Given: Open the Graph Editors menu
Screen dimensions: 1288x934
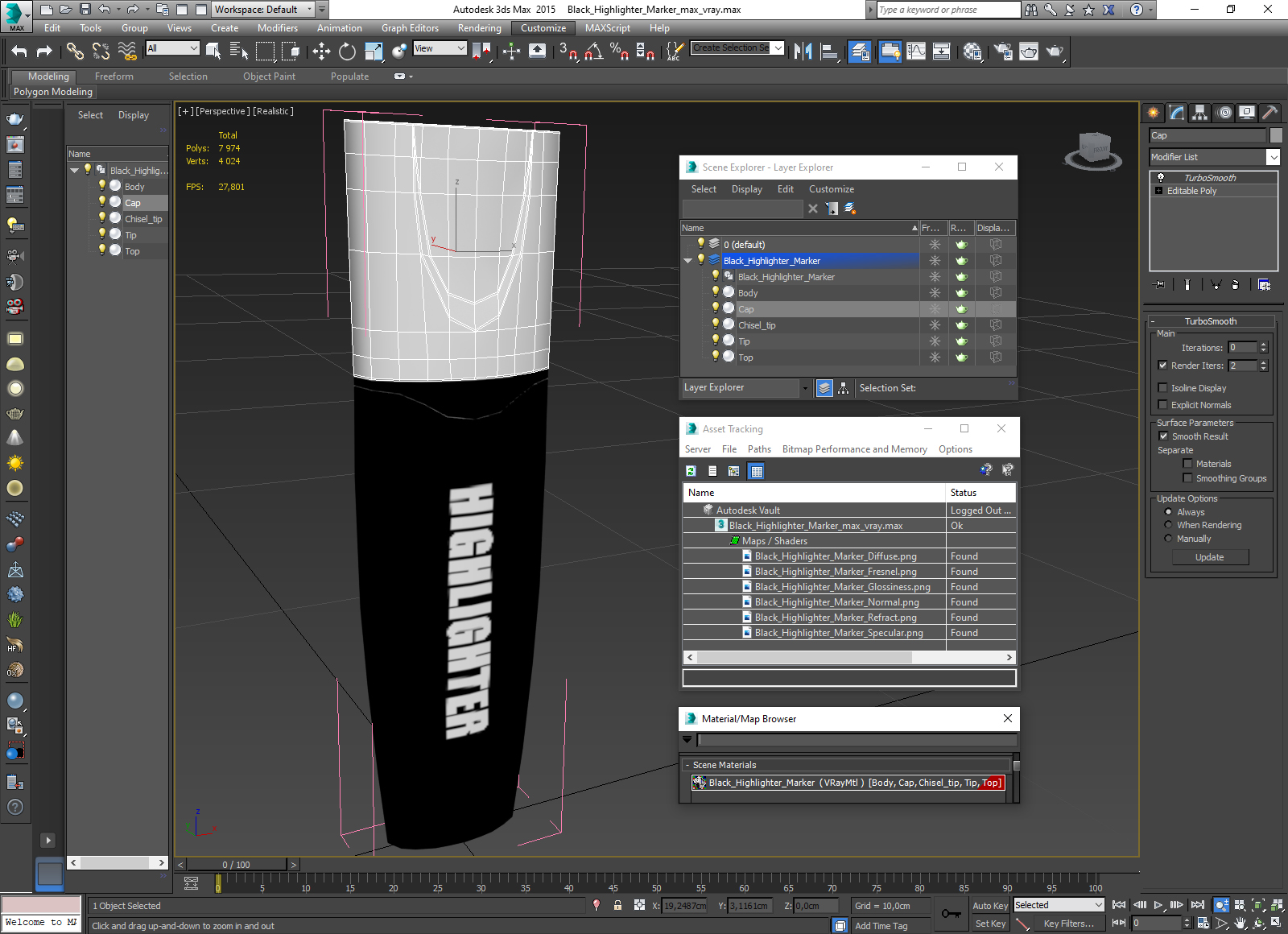Looking at the screenshot, I should pos(410,28).
